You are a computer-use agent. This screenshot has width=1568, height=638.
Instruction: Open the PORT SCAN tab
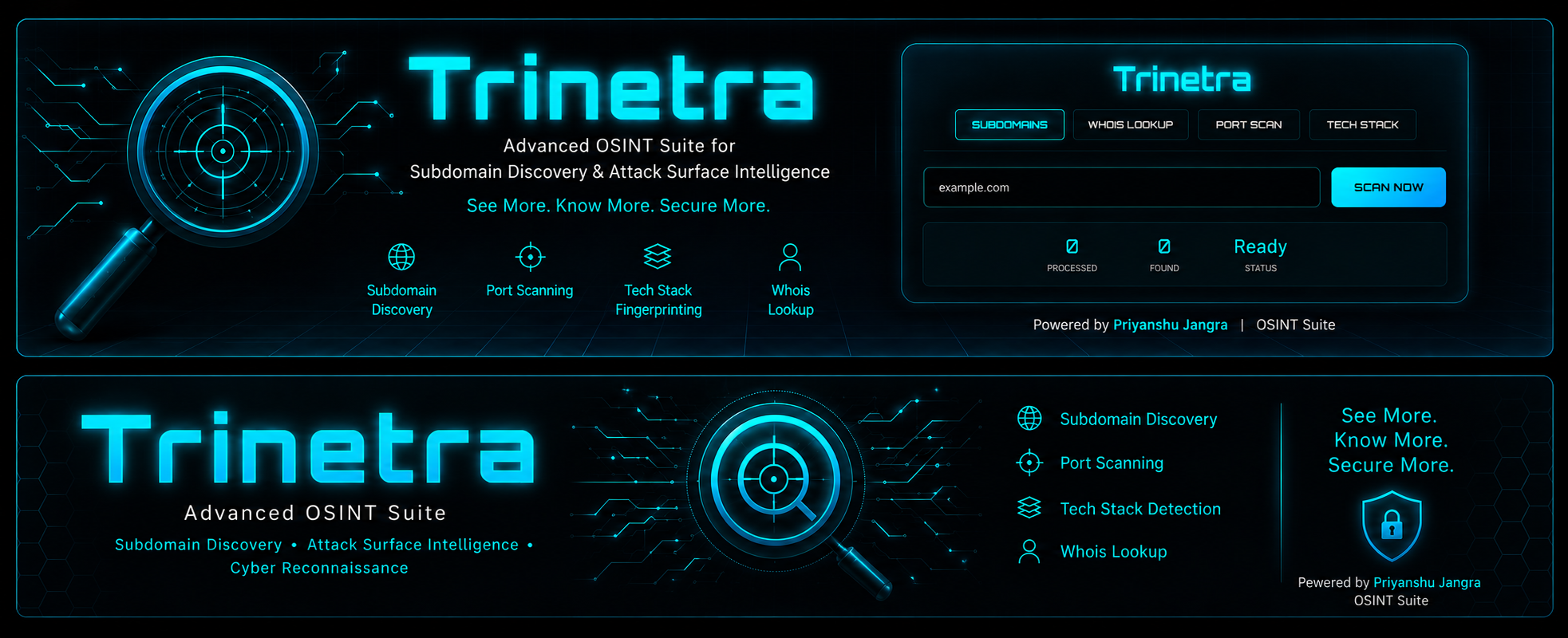[x=1249, y=124]
